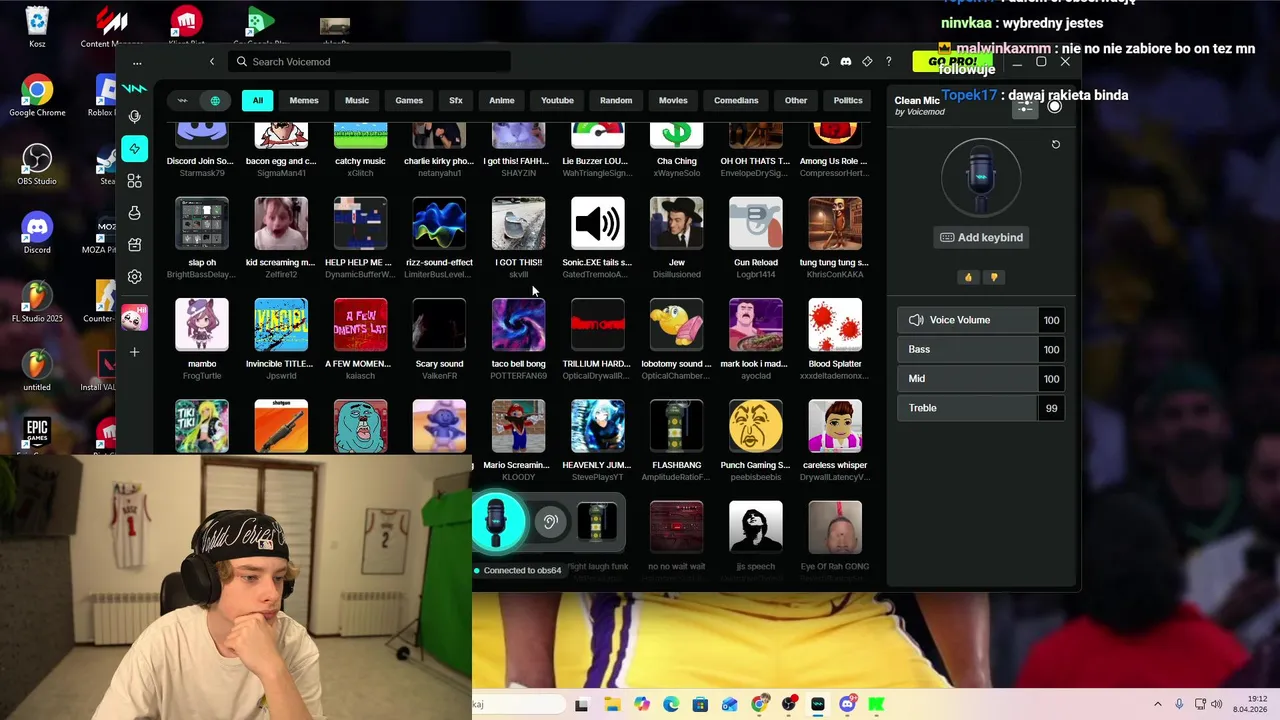Toggle the circular record button near Clean Mic
1280x720 pixels.
click(x=1054, y=106)
